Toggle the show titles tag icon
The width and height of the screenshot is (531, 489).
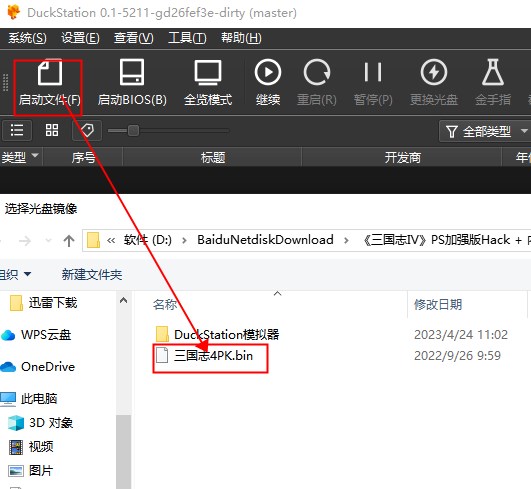tap(87, 130)
